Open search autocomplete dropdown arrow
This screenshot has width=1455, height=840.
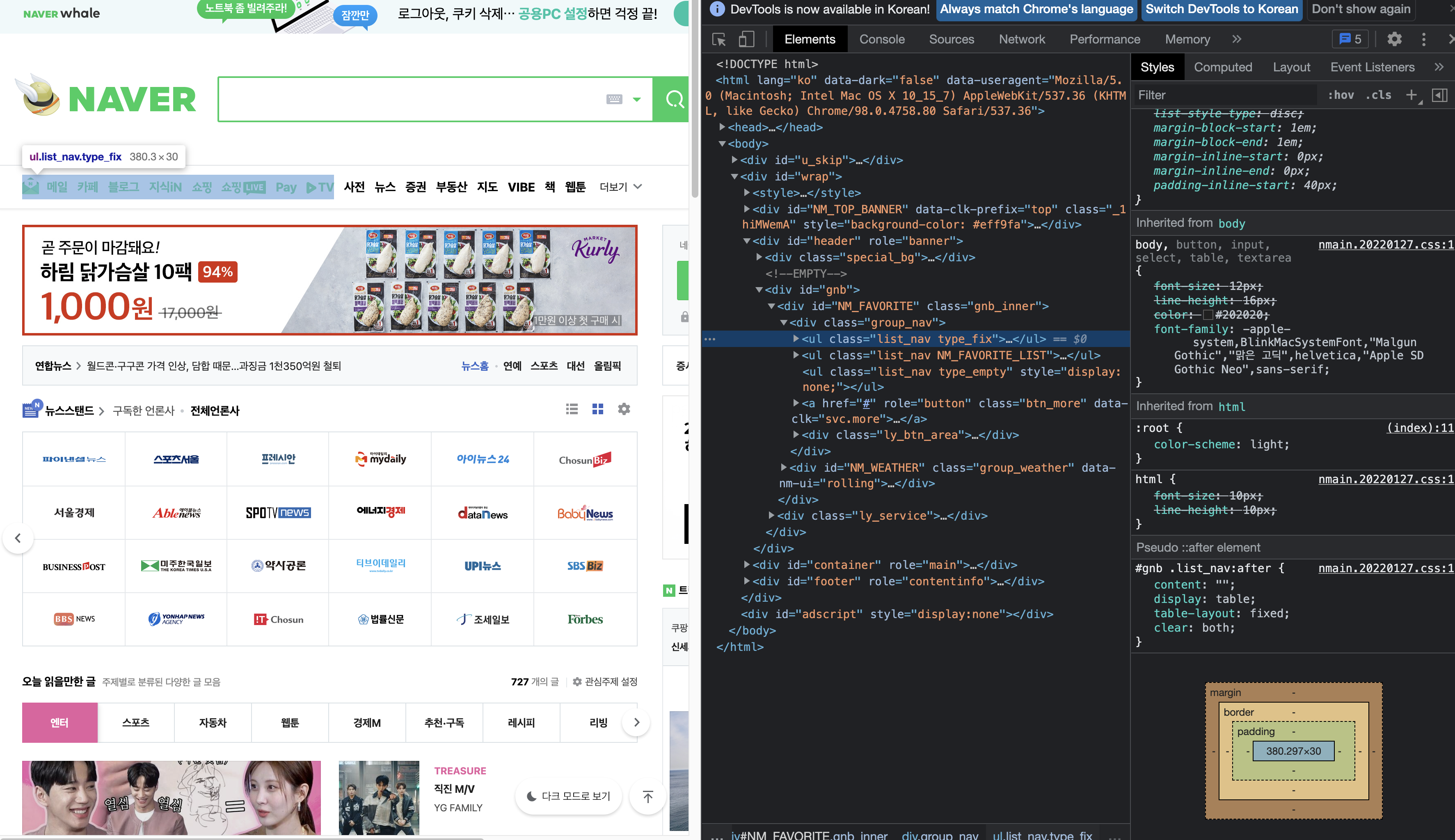tap(636, 99)
